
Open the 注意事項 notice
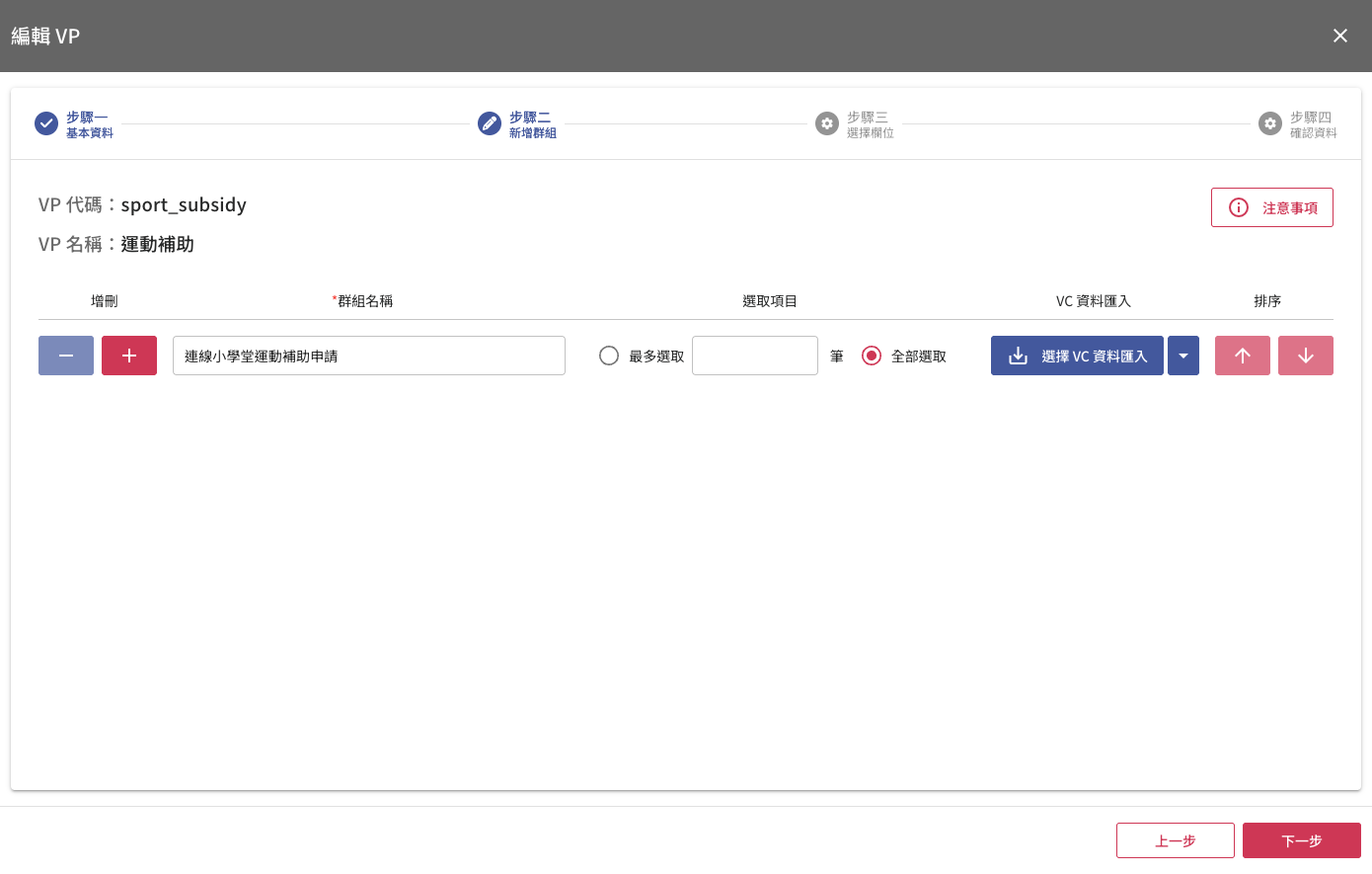click(1271, 207)
